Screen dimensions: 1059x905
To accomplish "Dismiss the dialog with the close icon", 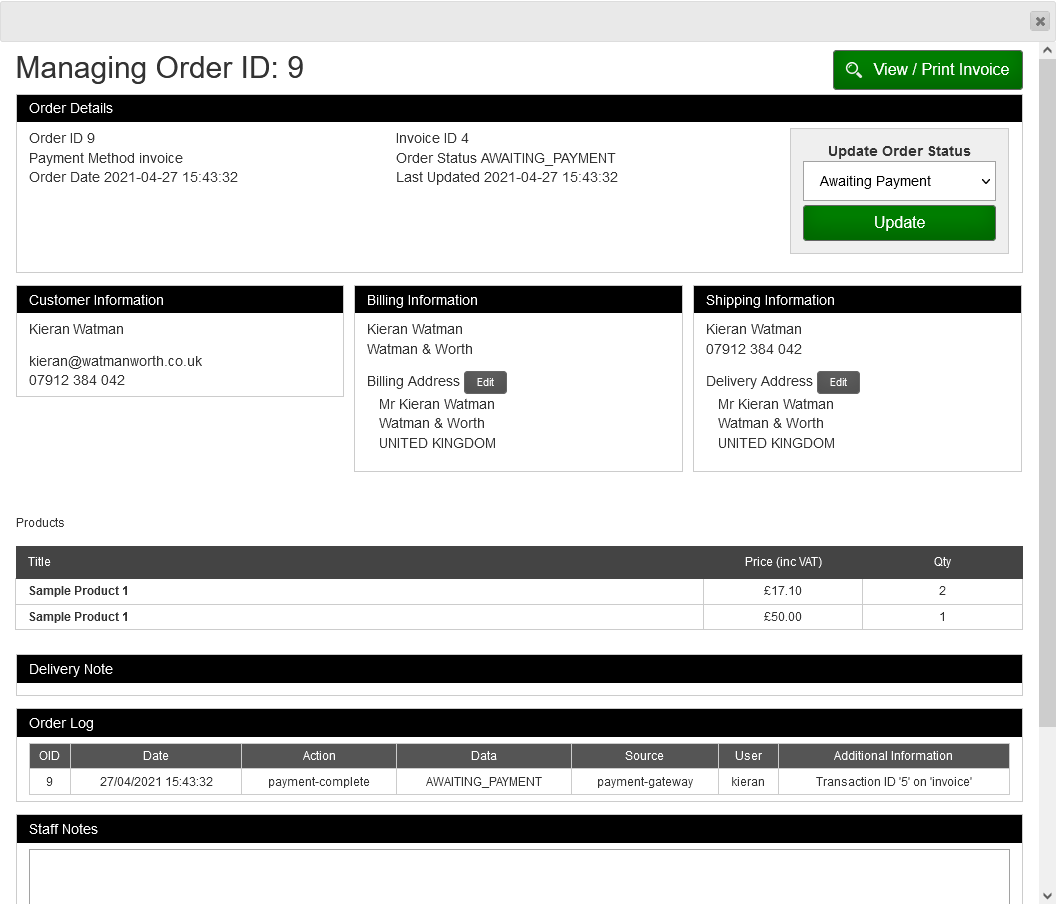I will pos(1039,21).
